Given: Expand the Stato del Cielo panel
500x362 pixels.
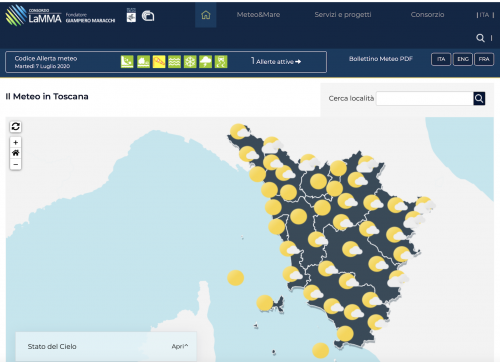Looking at the screenshot, I should coord(180,346).
